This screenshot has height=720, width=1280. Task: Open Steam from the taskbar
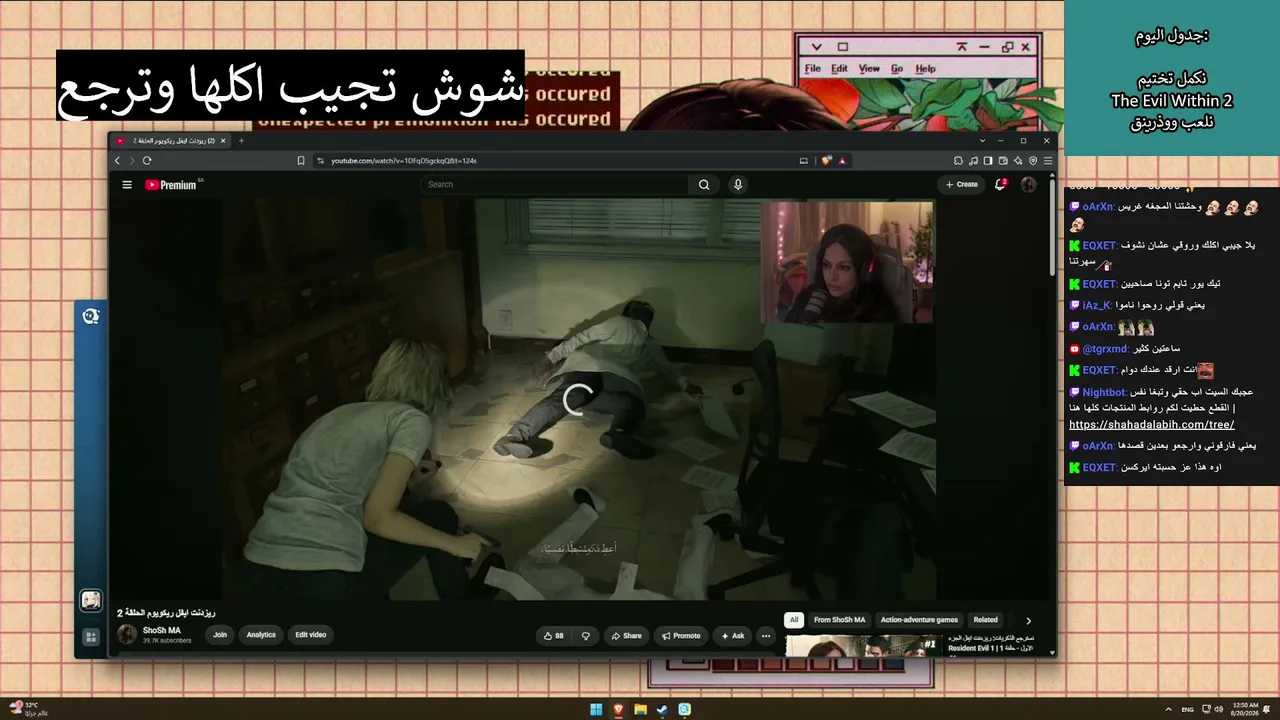662,710
